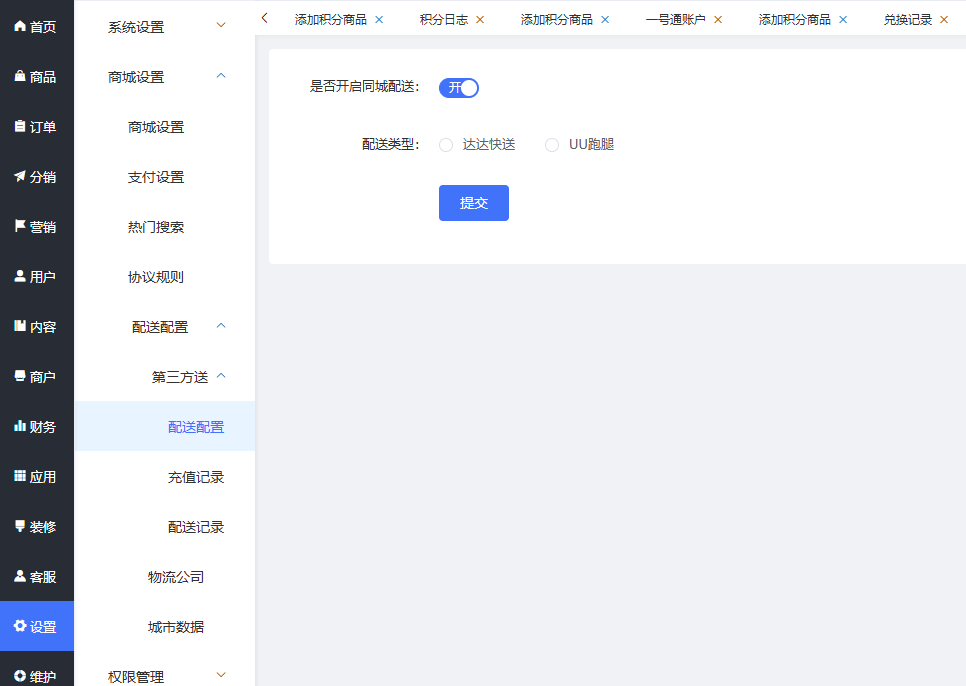Open the 财务 bar chart icon
Viewport: 966px width, 686px height.
click(20, 426)
